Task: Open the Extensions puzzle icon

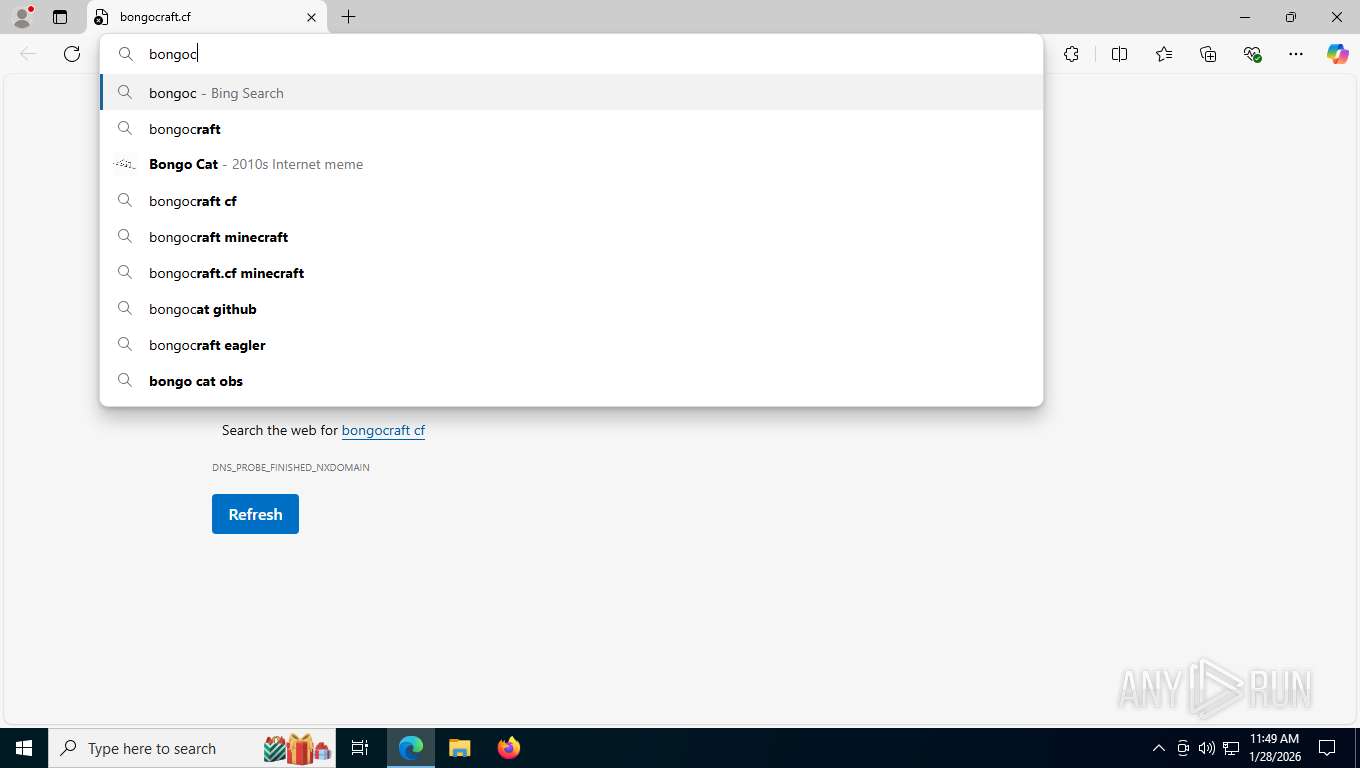Action: click(x=1071, y=54)
